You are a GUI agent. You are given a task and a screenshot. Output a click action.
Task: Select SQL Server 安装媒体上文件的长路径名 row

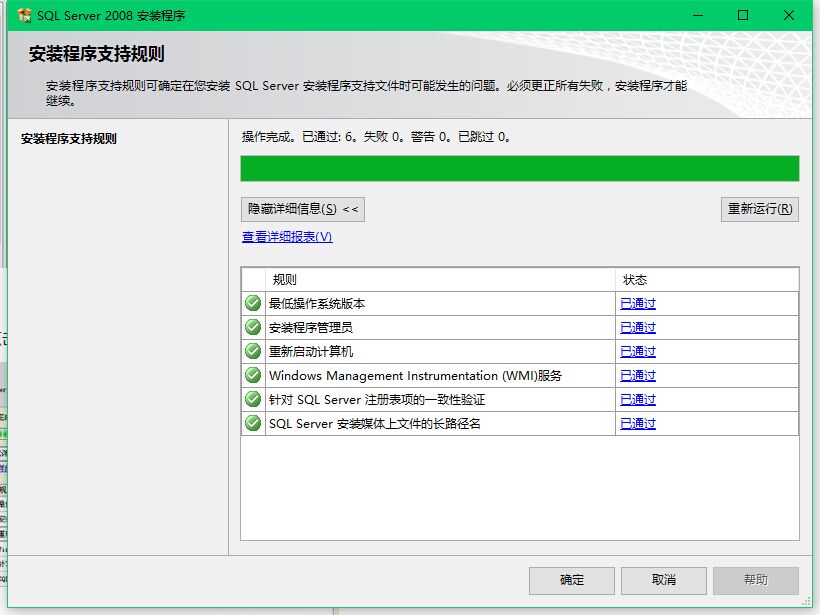click(x=520, y=424)
